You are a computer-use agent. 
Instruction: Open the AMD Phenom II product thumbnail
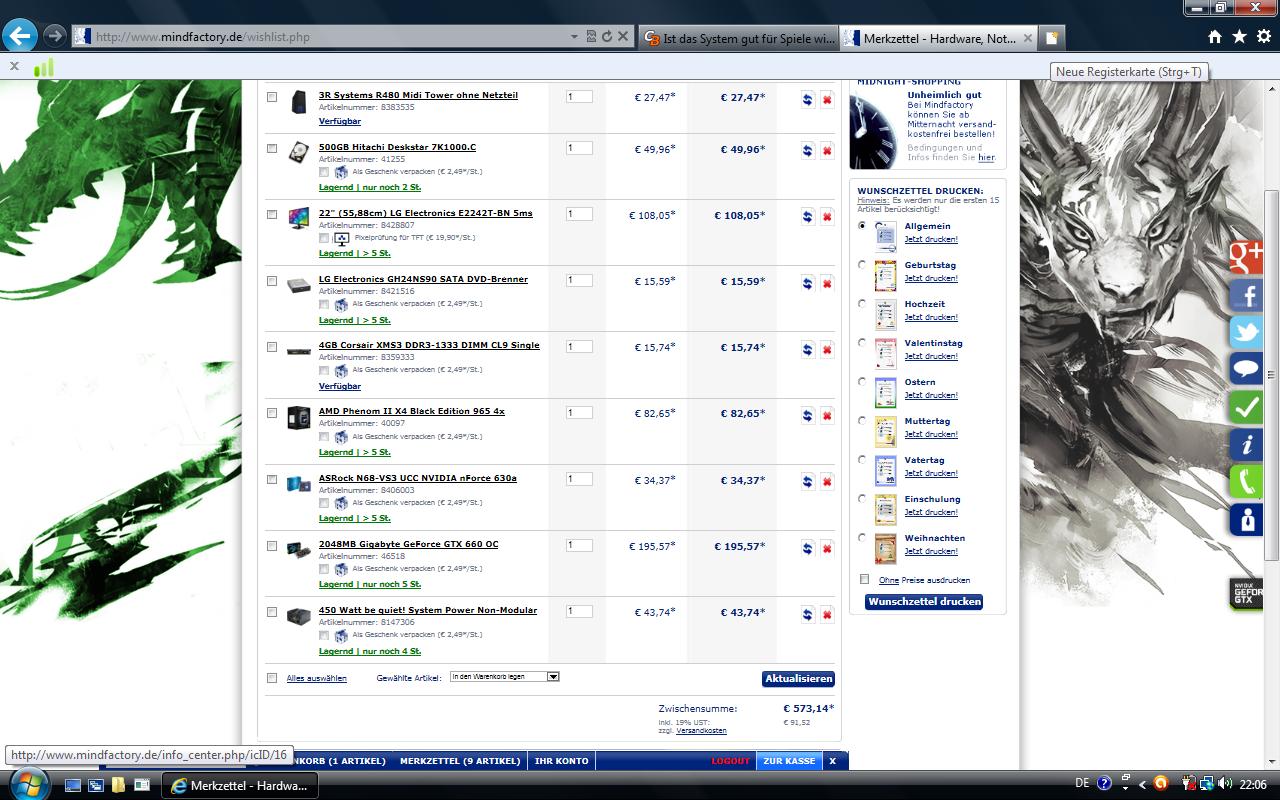(x=298, y=418)
